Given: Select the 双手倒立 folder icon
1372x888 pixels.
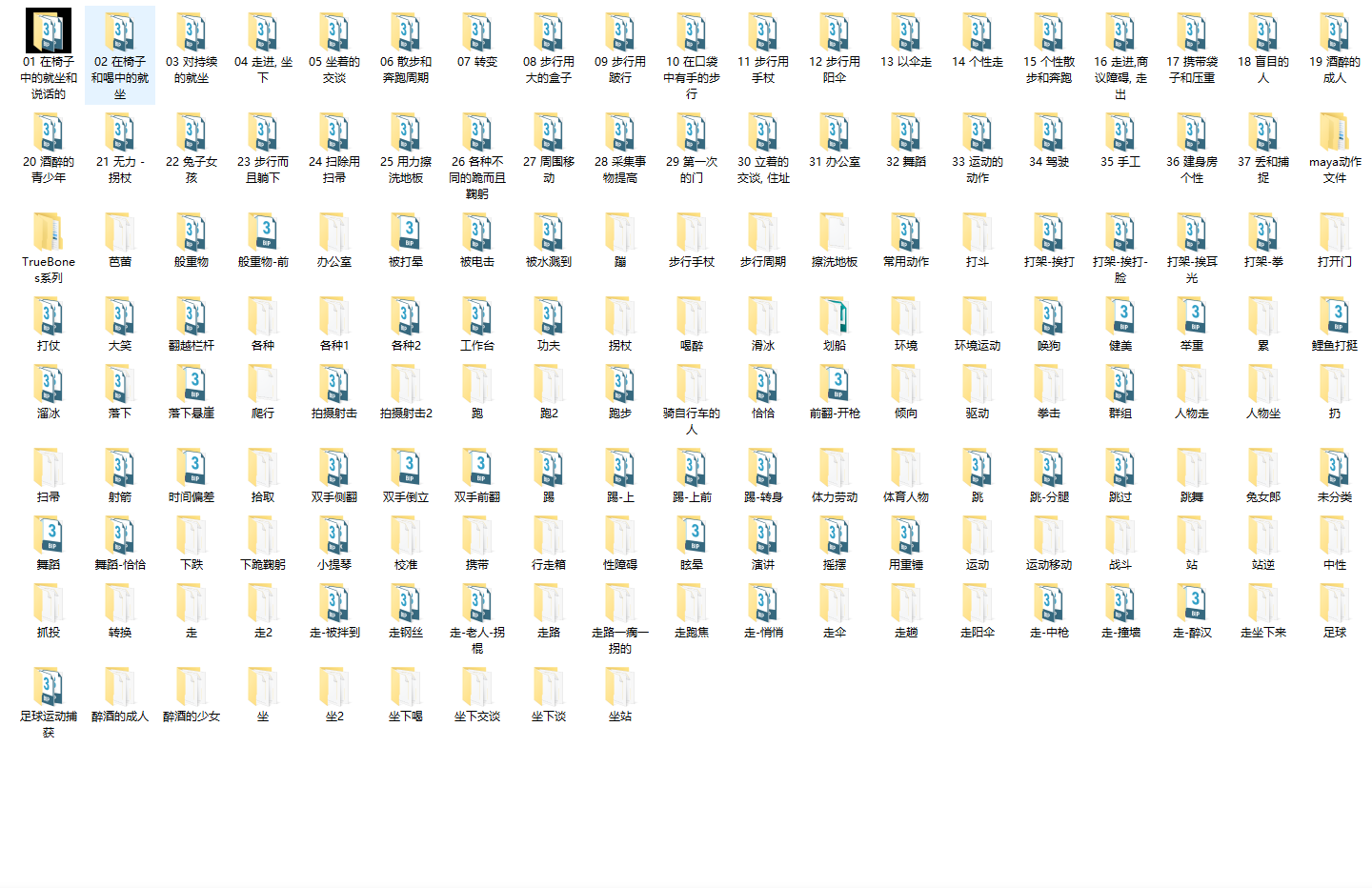Looking at the screenshot, I should click(x=406, y=467).
